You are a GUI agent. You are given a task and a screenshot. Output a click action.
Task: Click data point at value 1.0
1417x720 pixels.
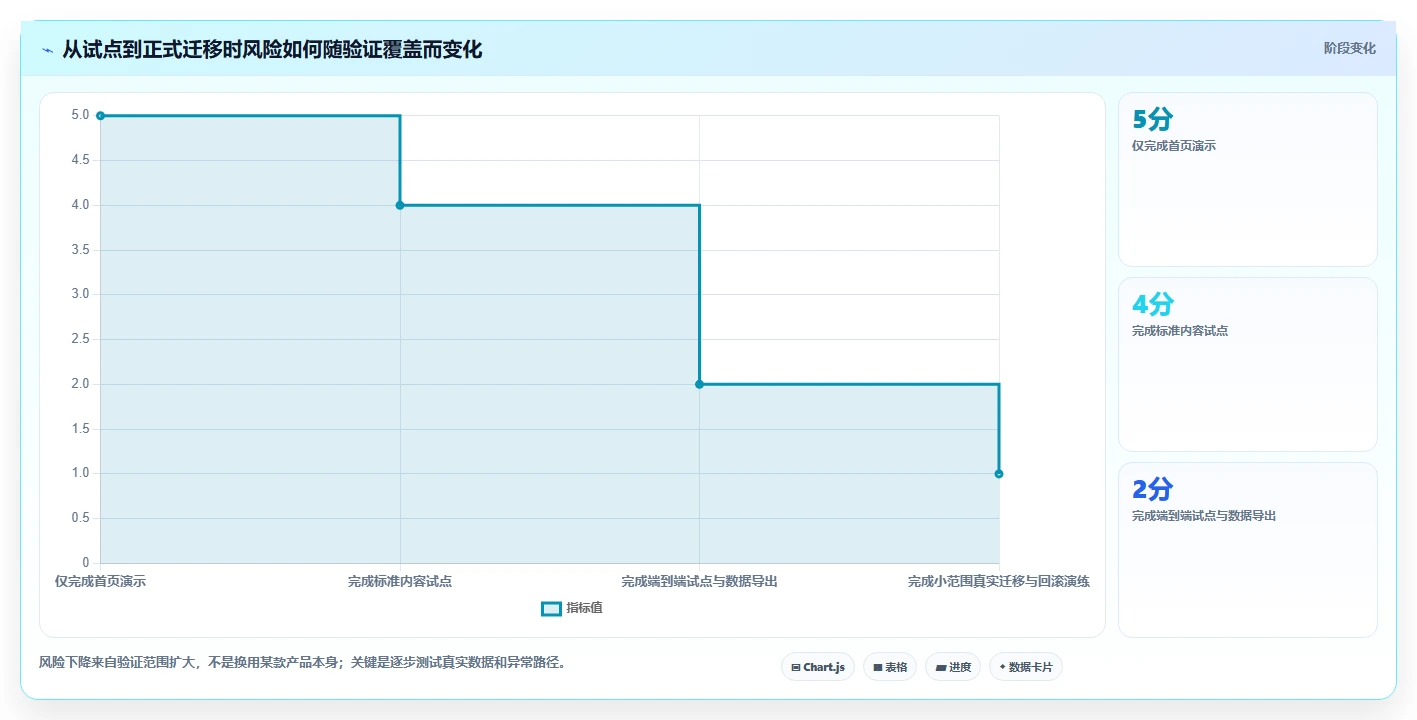tap(999, 474)
